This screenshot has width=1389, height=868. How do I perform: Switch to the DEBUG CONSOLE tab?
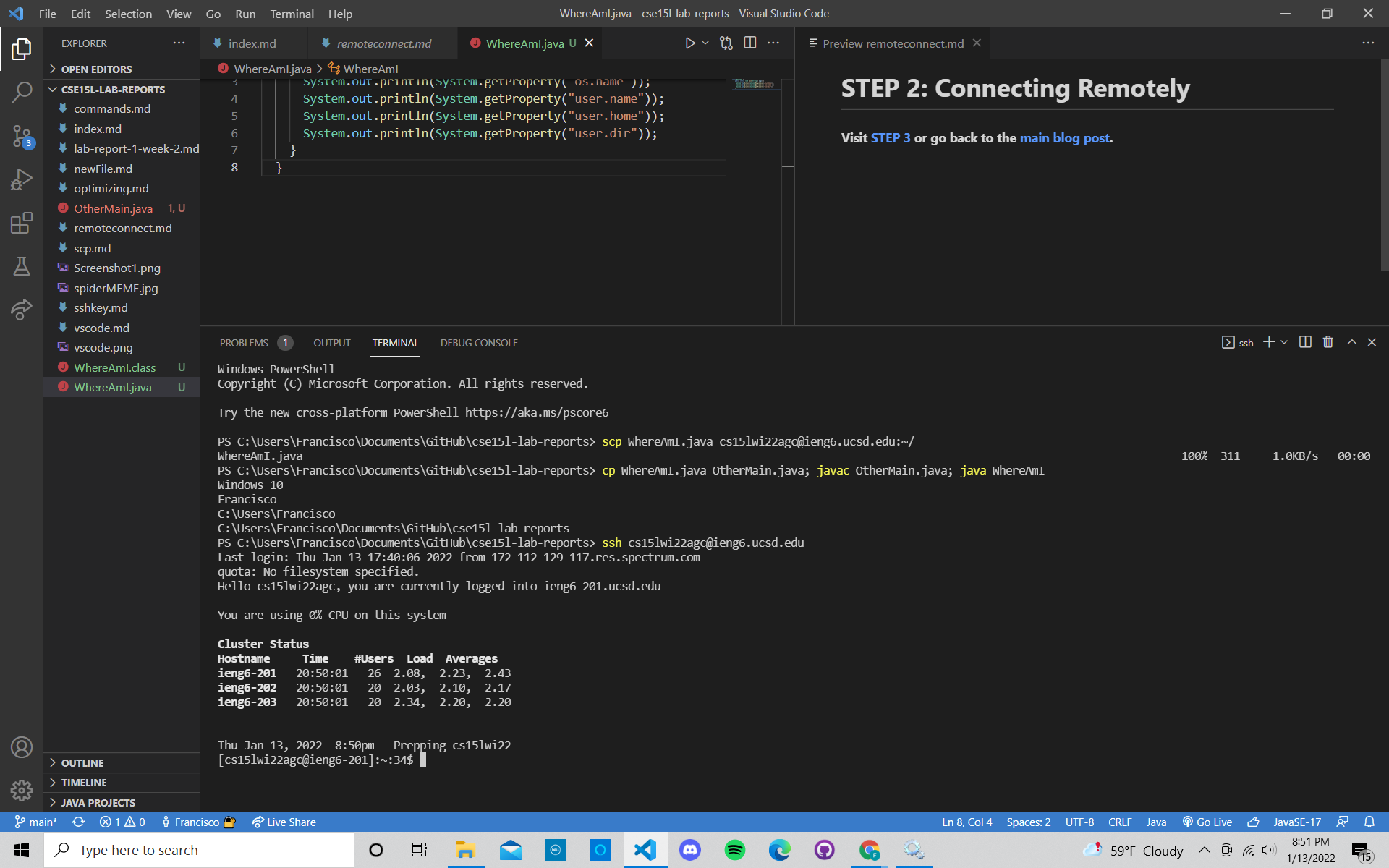[x=479, y=343]
